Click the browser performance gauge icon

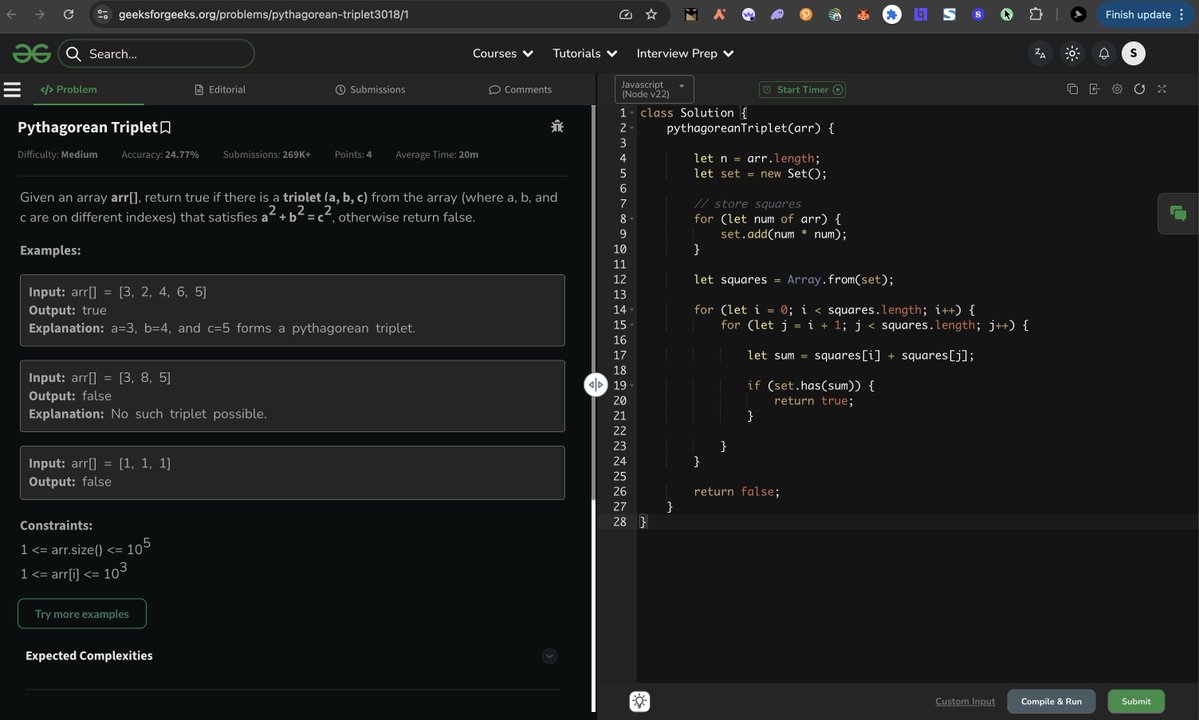point(625,15)
